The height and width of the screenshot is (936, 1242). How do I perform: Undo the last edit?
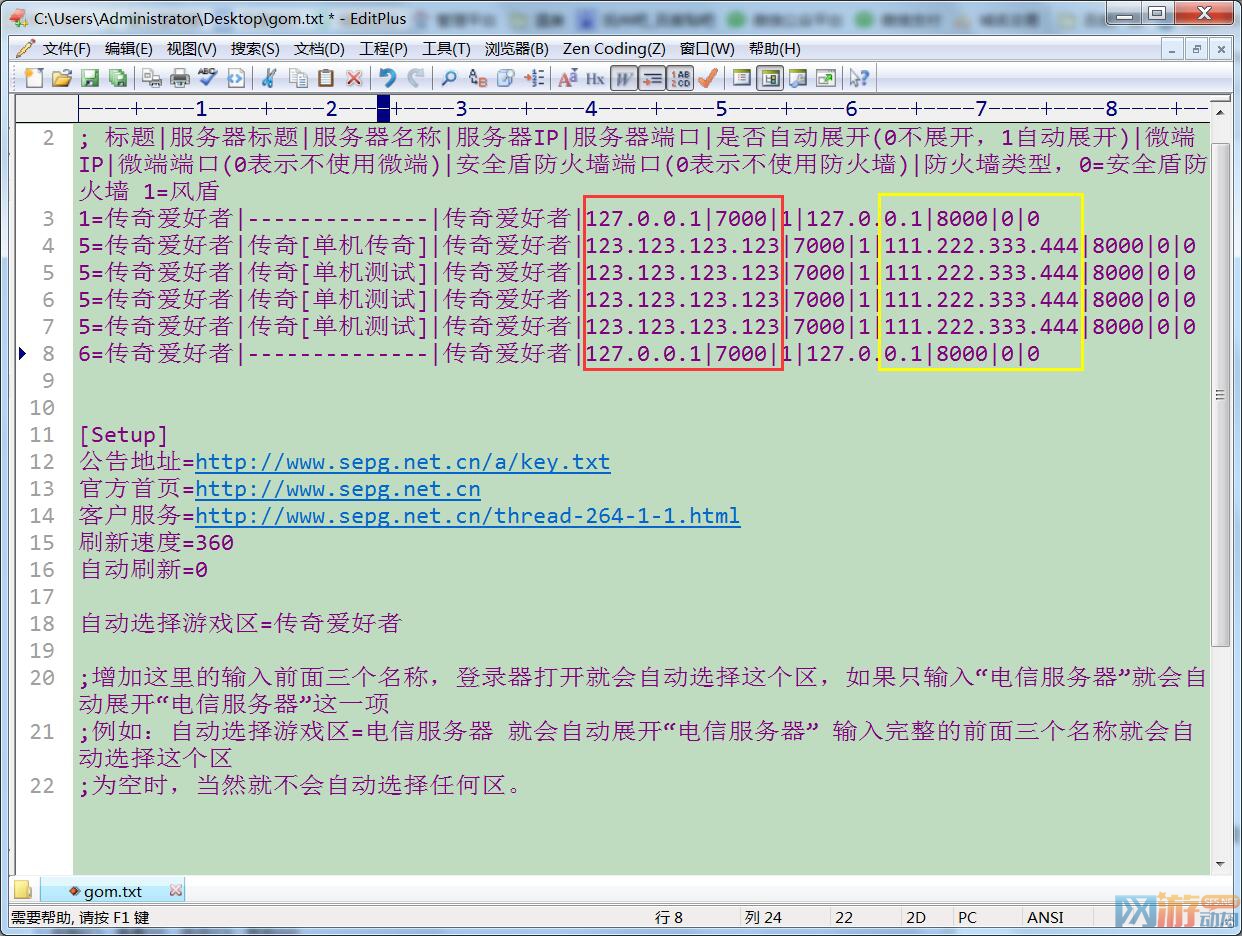[x=387, y=78]
